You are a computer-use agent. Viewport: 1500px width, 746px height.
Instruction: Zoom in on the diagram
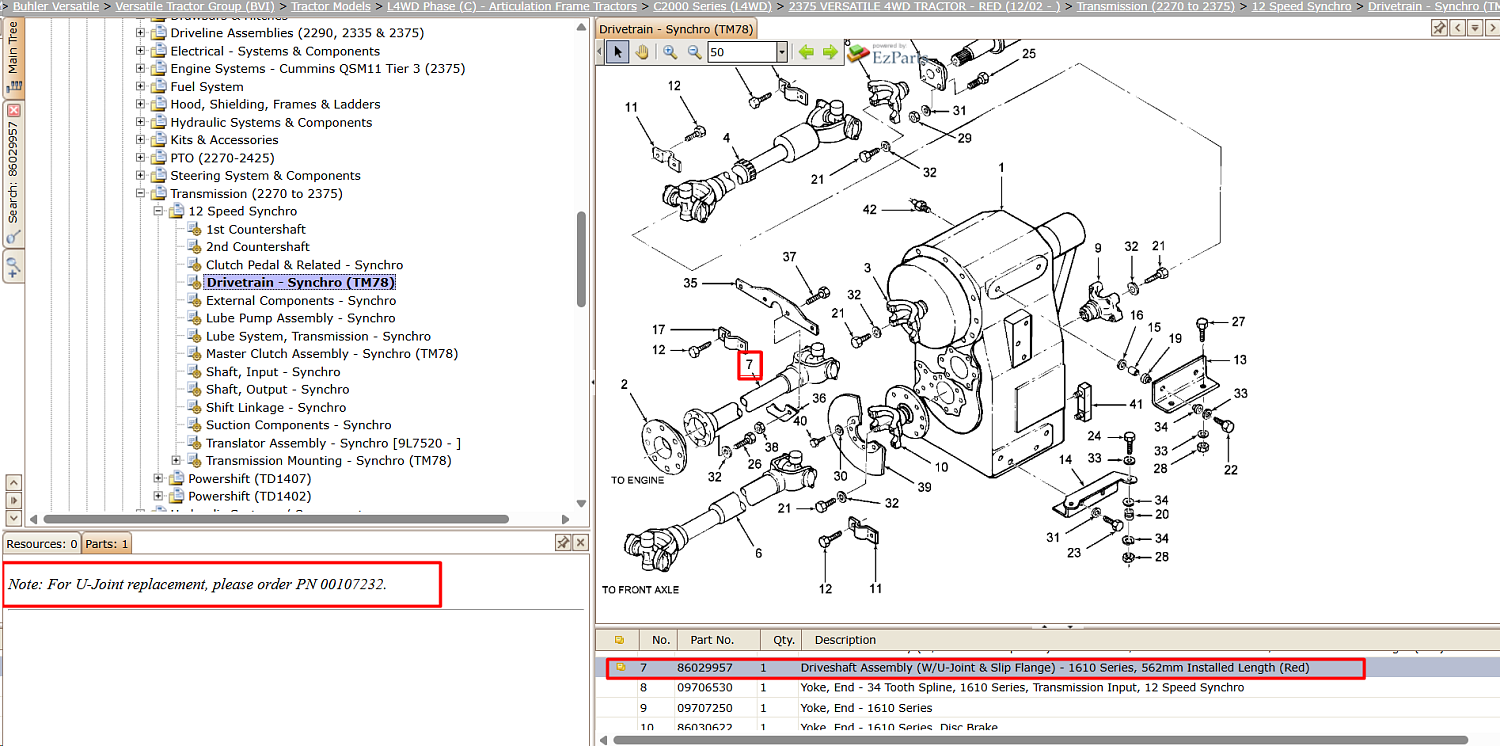pos(670,52)
